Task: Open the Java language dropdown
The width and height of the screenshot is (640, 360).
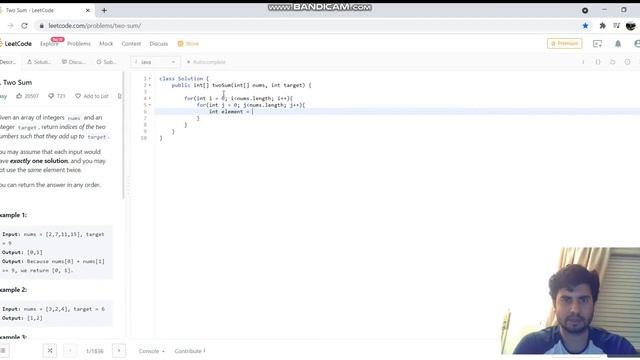Action: (155, 62)
